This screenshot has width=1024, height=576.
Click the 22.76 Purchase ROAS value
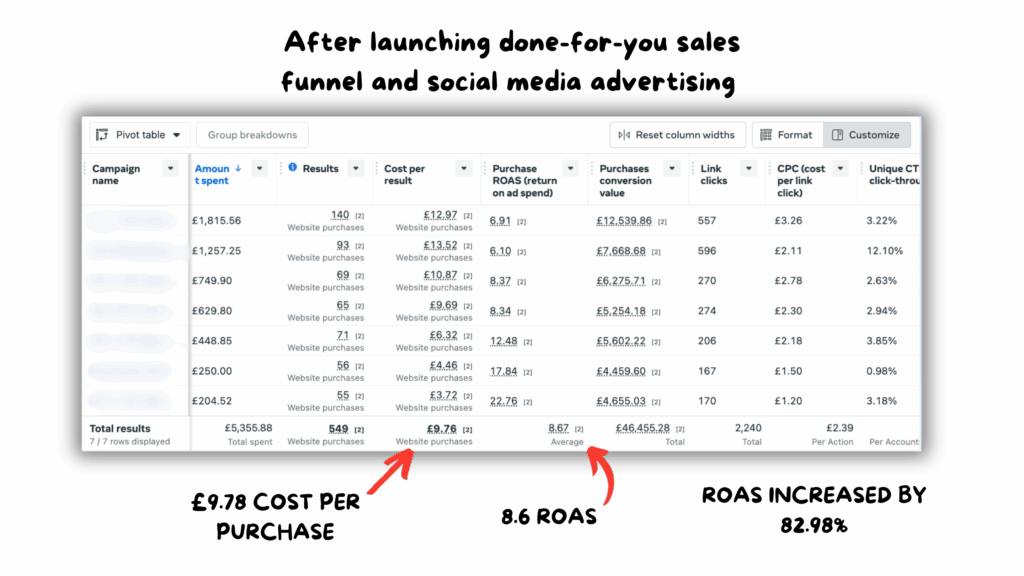click(x=503, y=401)
